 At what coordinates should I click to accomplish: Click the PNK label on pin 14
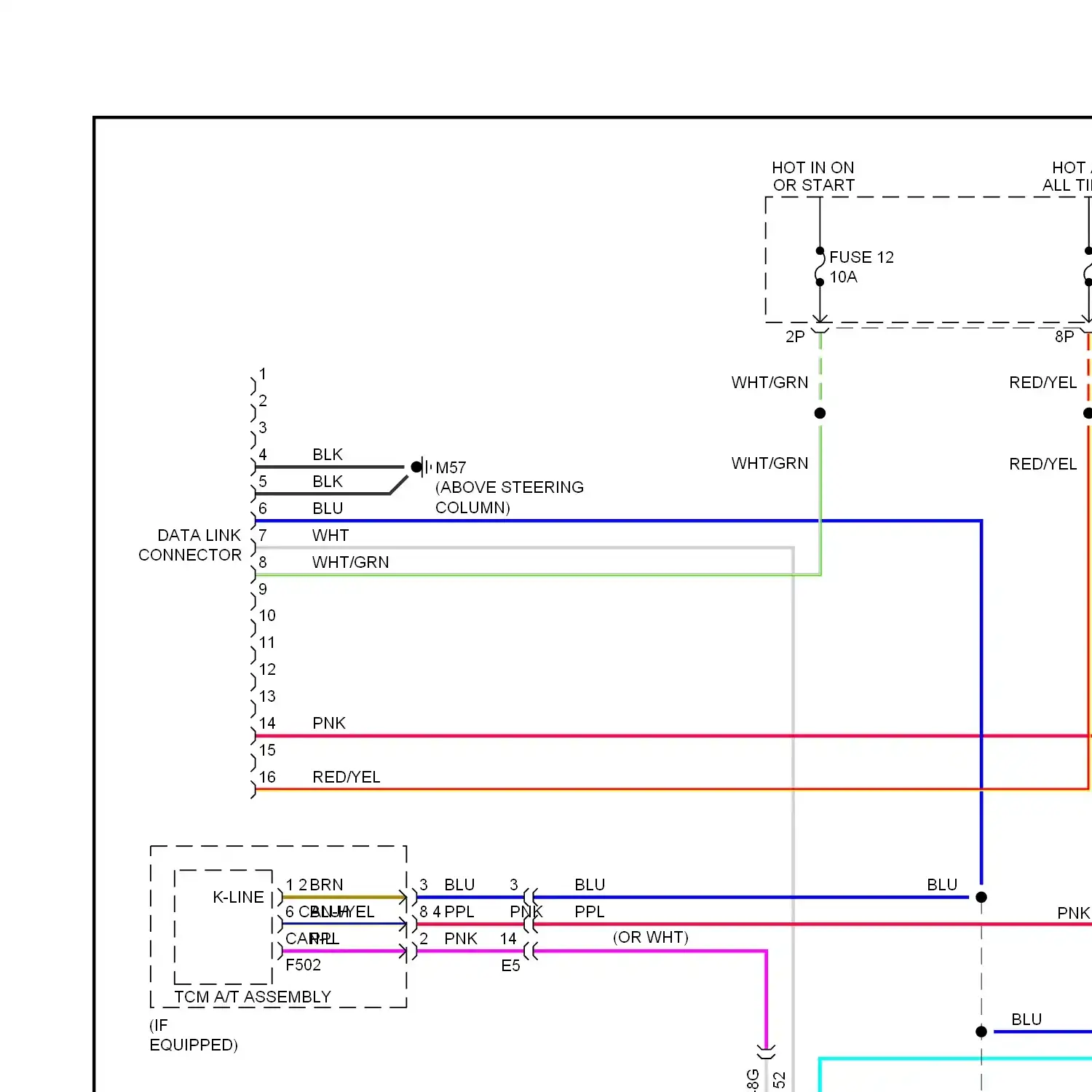point(329,723)
